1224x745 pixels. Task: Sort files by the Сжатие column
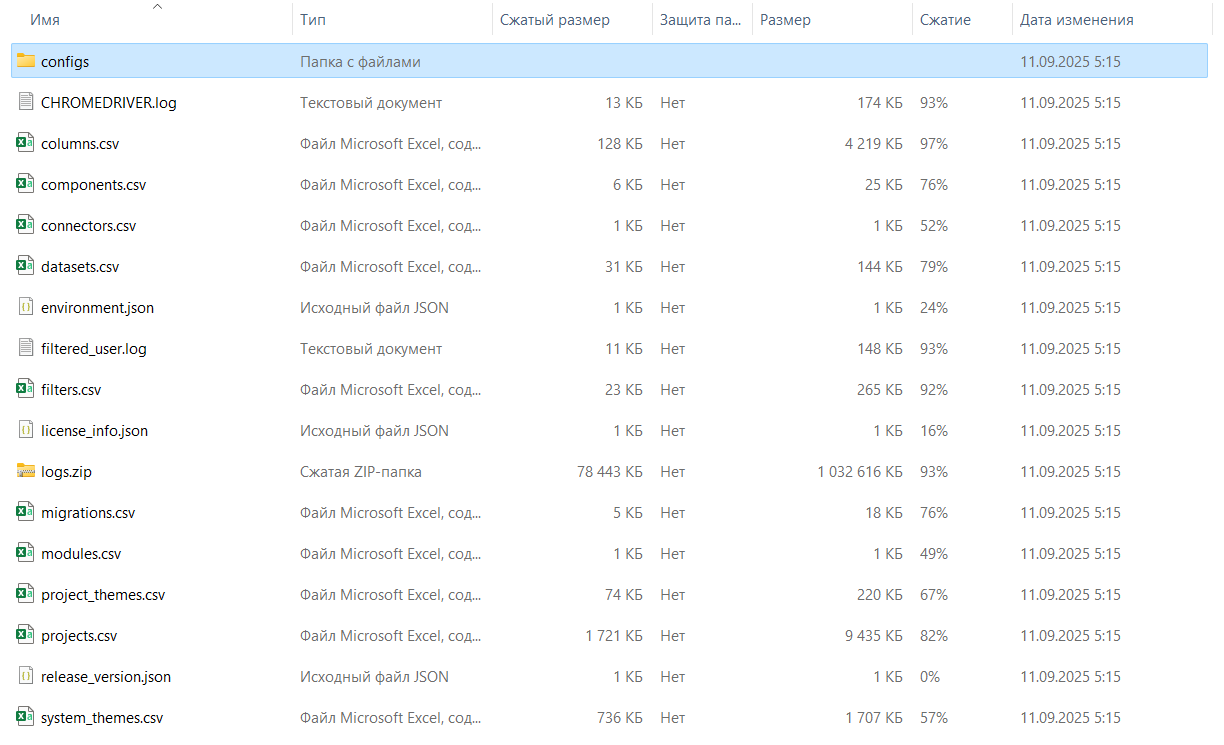click(945, 20)
